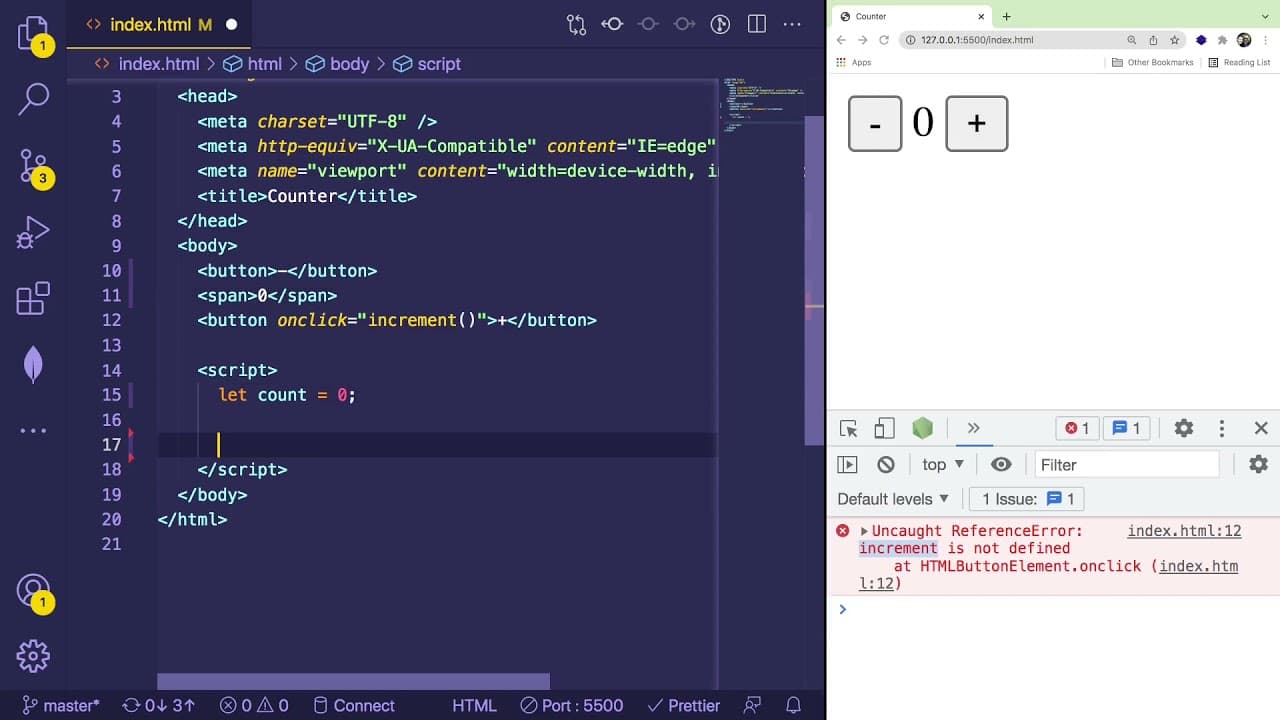This screenshot has width=1280, height=720.
Task: Open the Search magnifier in activity bar
Action: [x=33, y=98]
